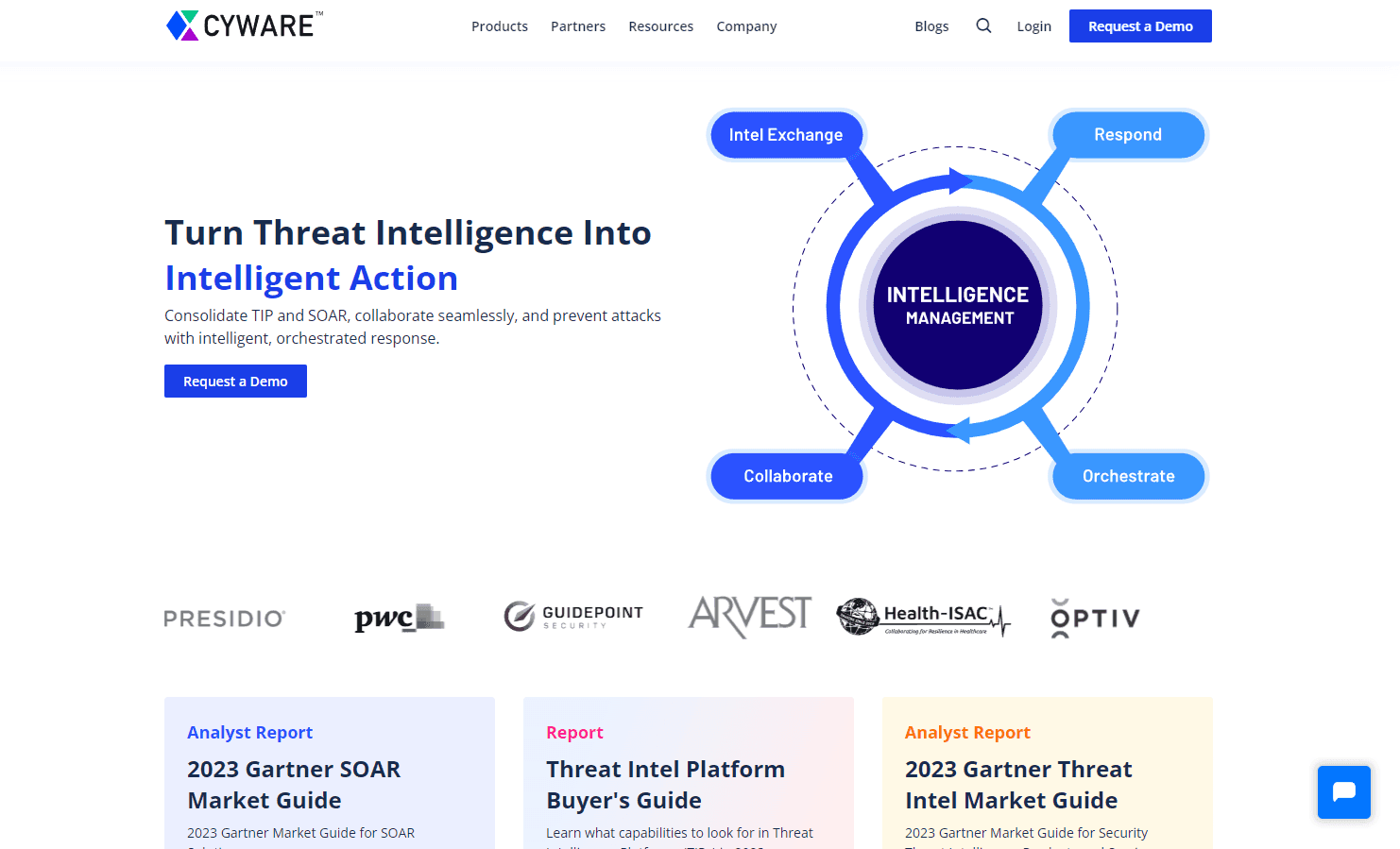Click the blue 'Analyst Report' label
The height and width of the screenshot is (849, 1400).
point(249,732)
